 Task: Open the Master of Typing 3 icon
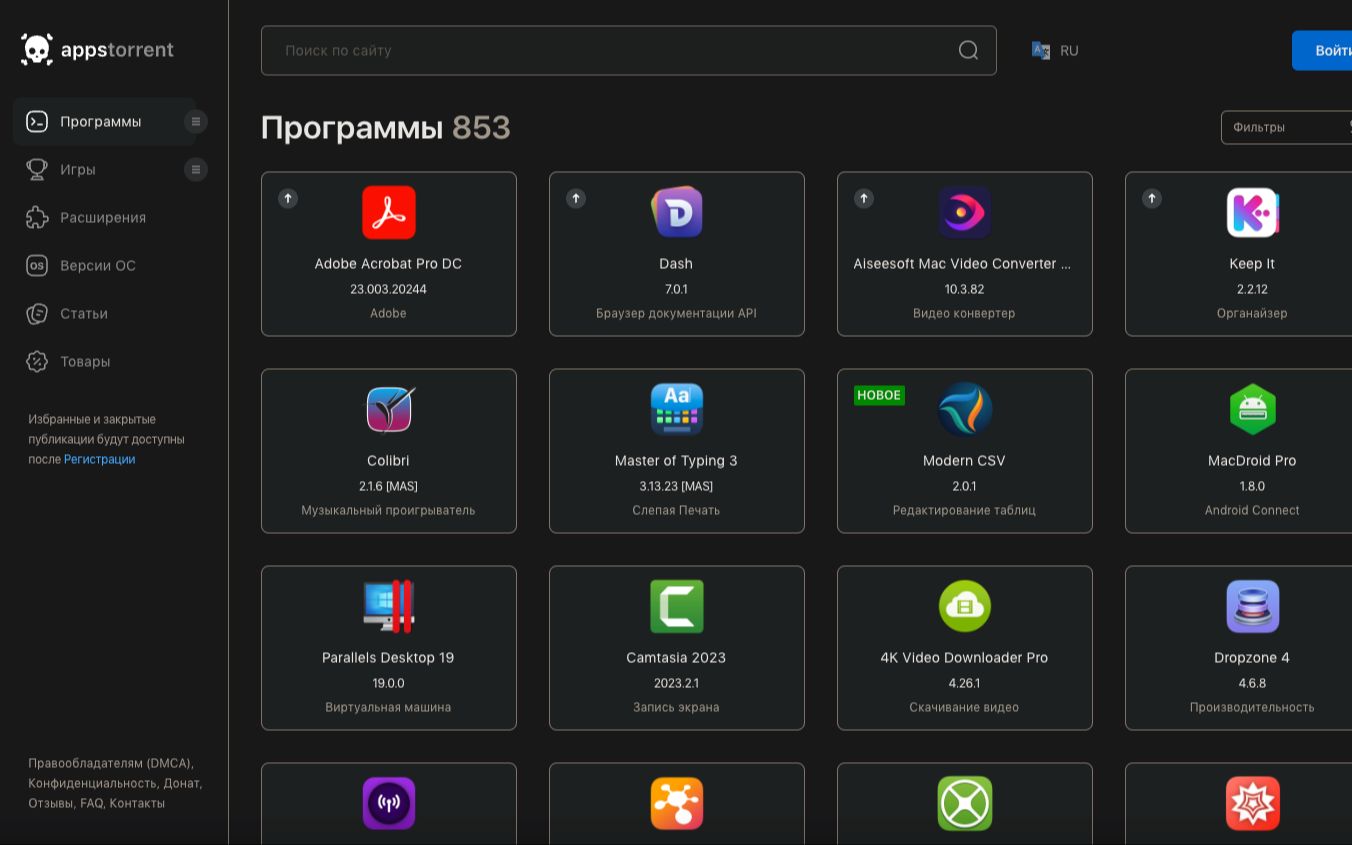click(676, 409)
